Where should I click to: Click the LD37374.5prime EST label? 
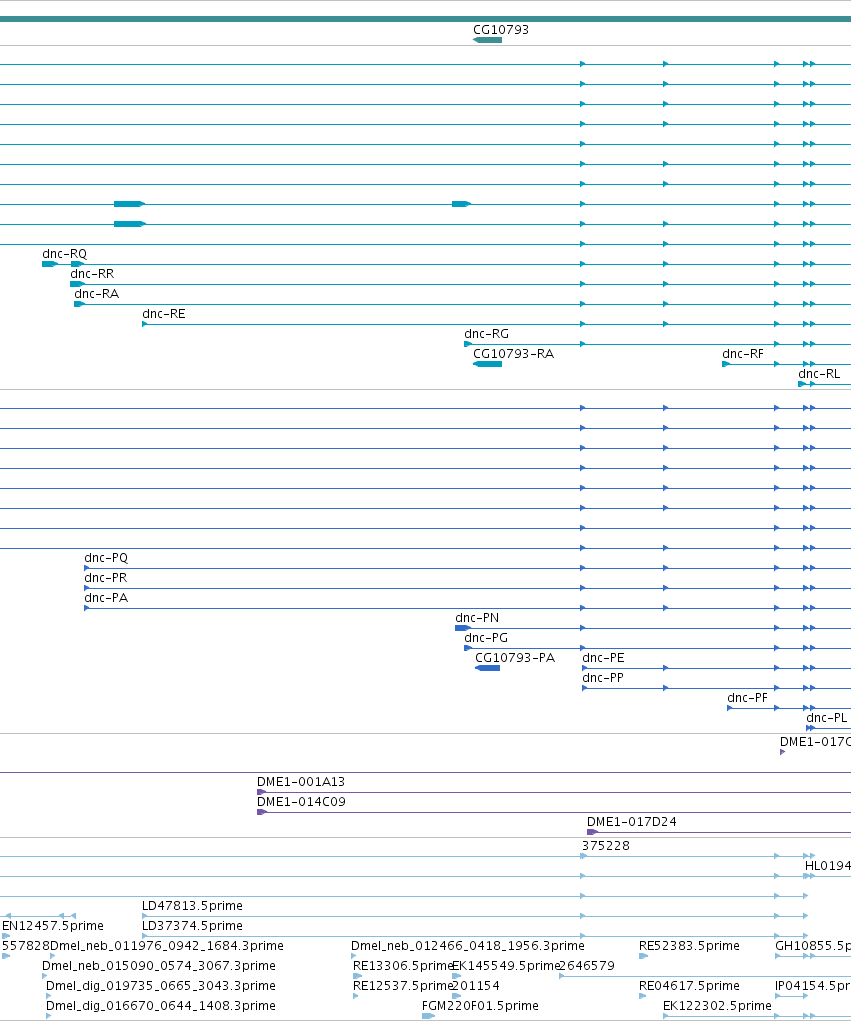click(x=192, y=926)
